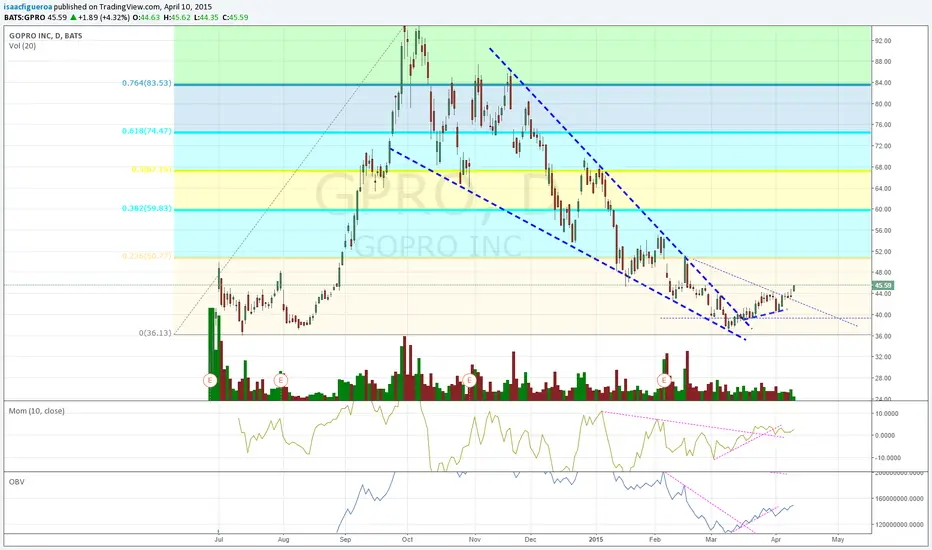This screenshot has height=550, width=932.
Task: Click the May label on time axis
Action: (x=837, y=540)
